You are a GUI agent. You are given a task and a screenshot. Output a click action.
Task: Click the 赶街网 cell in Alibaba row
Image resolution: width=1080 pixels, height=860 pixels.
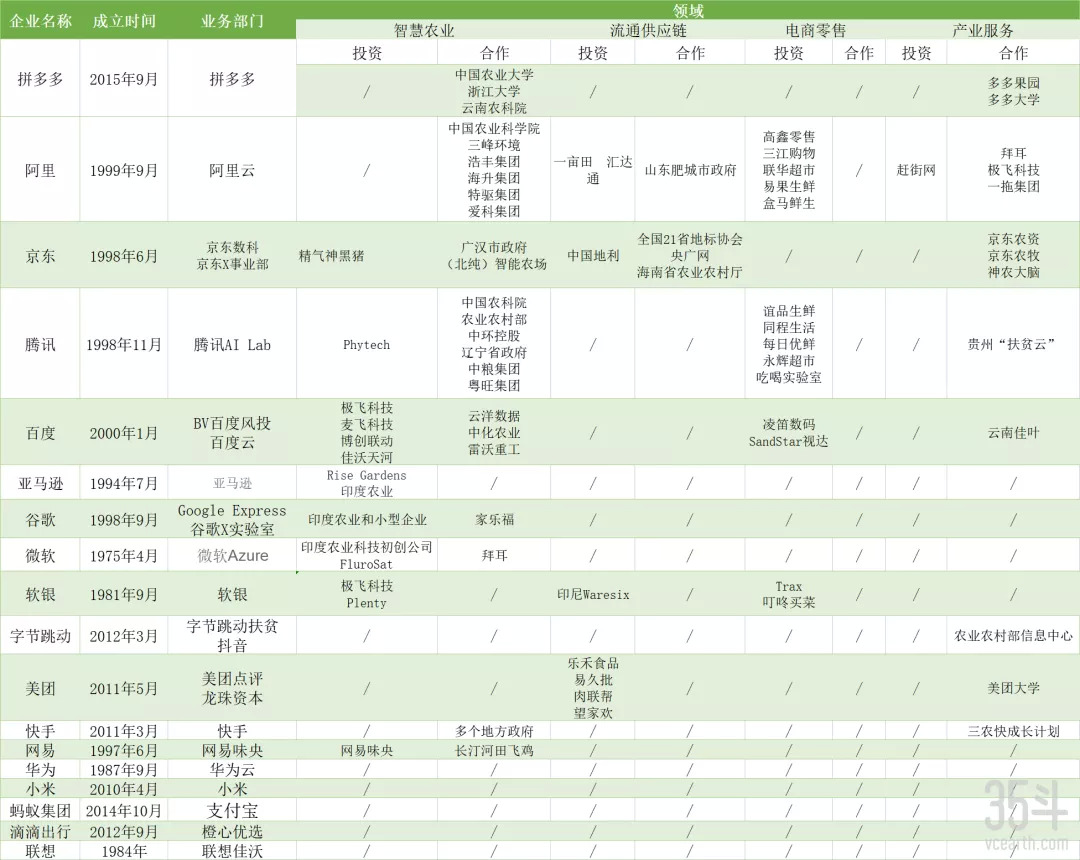coord(916,170)
